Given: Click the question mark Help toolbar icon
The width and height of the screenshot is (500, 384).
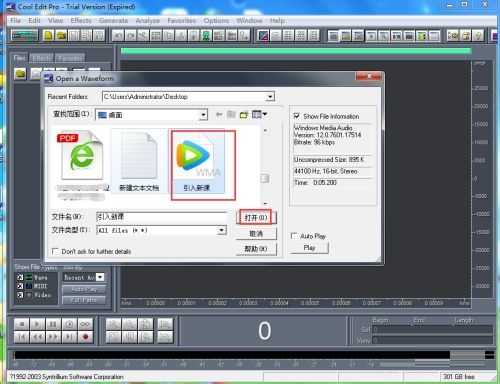Looking at the screenshot, I should click(x=478, y=35).
